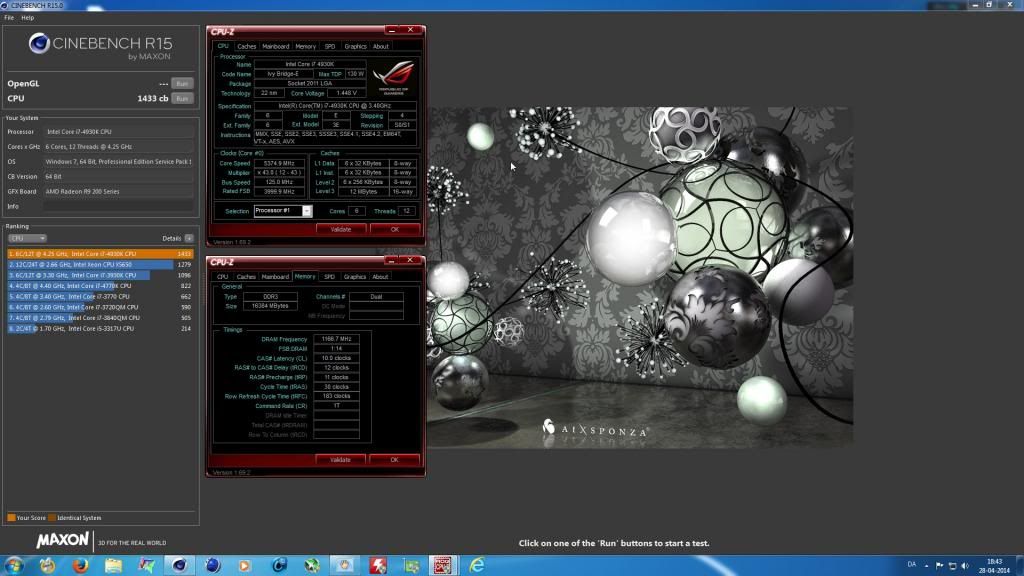Click the volume speaker tray icon
This screenshot has width=1024, height=576.
(x=965, y=566)
